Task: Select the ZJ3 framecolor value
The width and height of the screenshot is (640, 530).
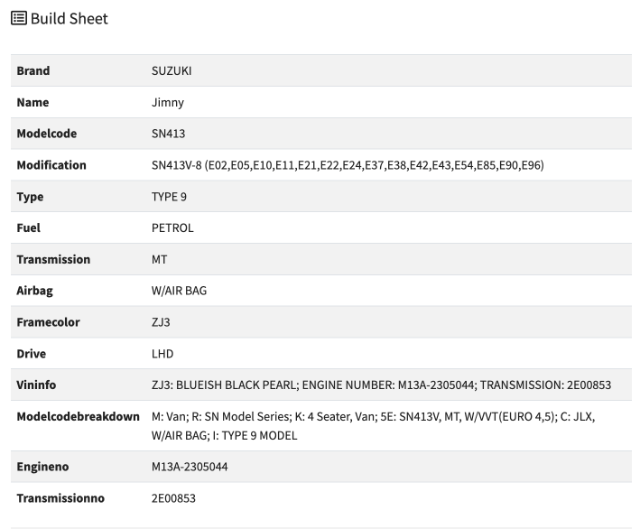Action: coord(161,322)
